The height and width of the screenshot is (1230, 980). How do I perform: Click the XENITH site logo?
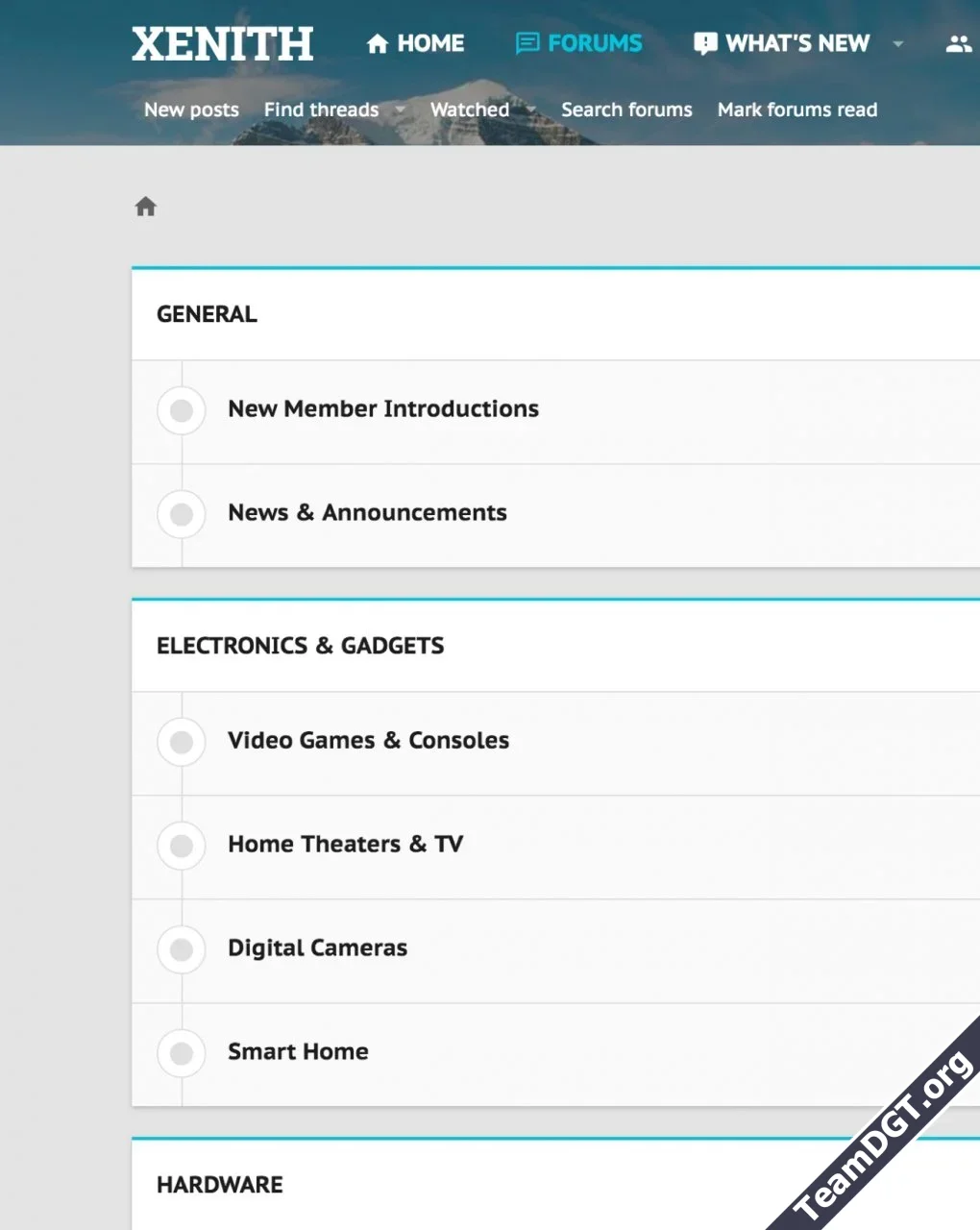[x=222, y=44]
